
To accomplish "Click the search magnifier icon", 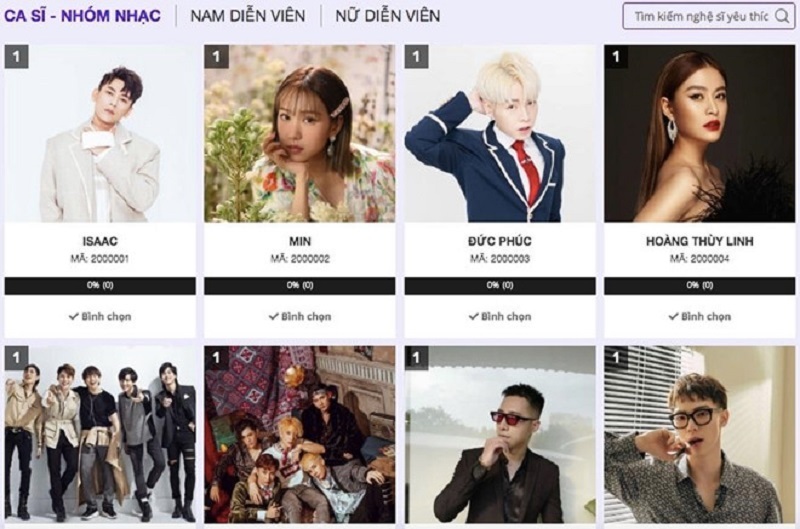I will [x=782, y=16].
